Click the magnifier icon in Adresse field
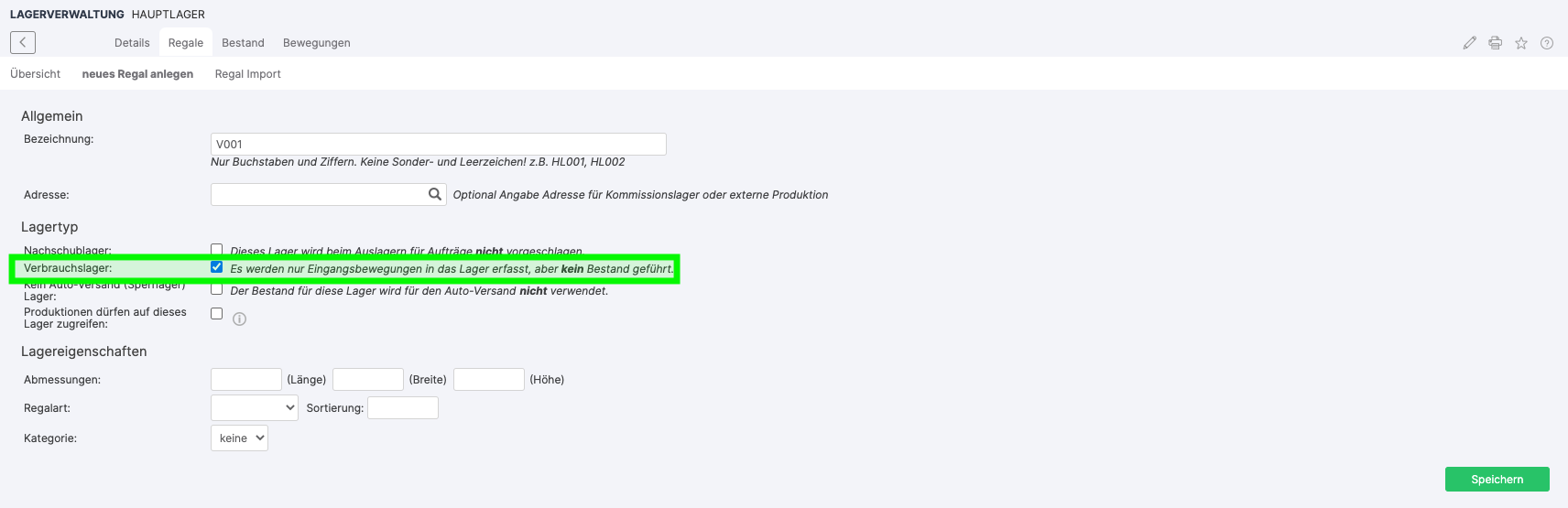Image resolution: width=1568 pixels, height=508 pixels. (435, 194)
